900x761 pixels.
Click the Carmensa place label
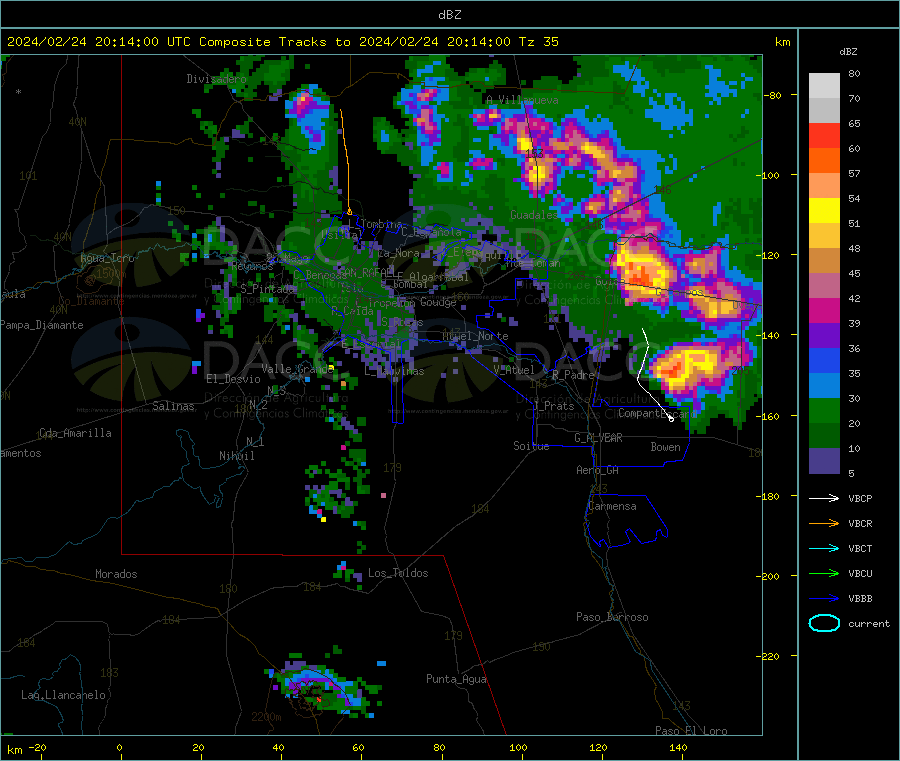pos(612,507)
